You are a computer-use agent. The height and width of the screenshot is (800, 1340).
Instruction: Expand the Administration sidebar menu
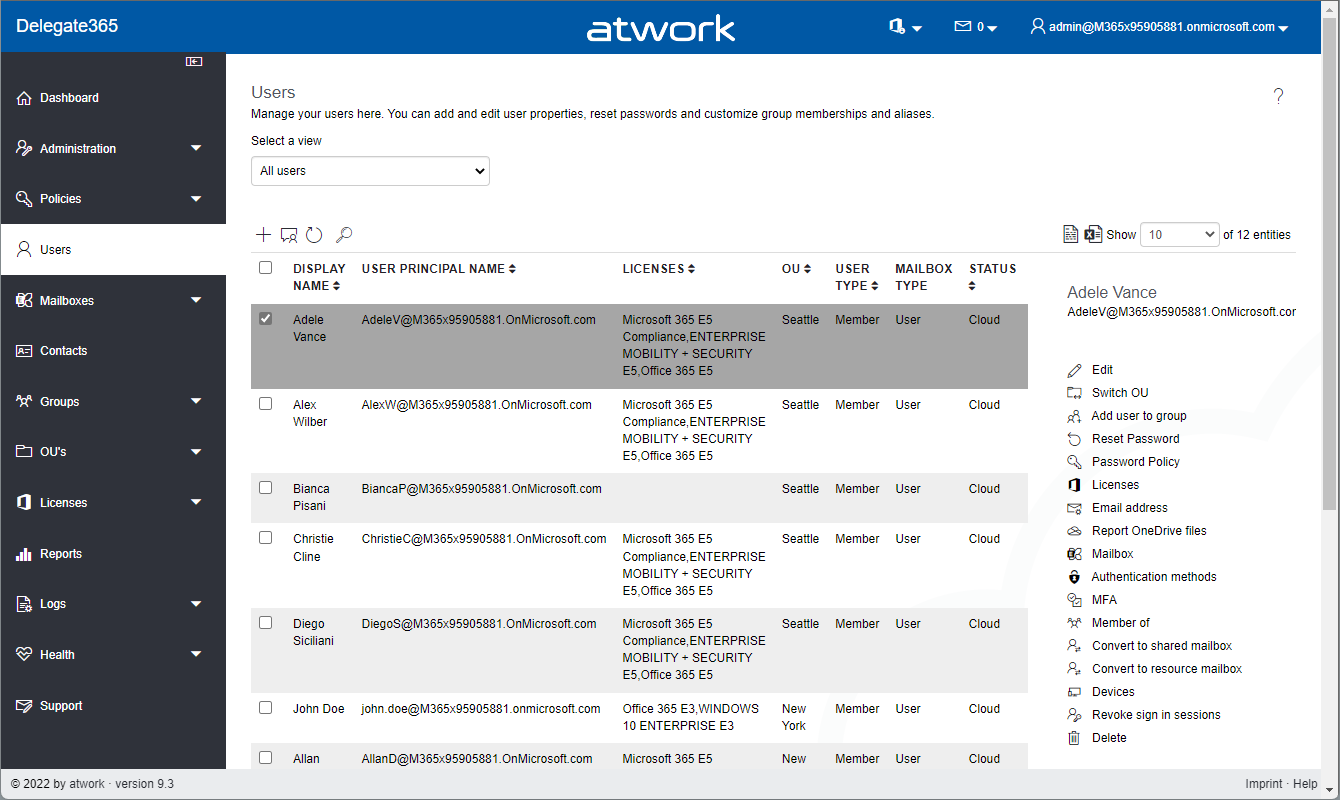click(x=112, y=149)
